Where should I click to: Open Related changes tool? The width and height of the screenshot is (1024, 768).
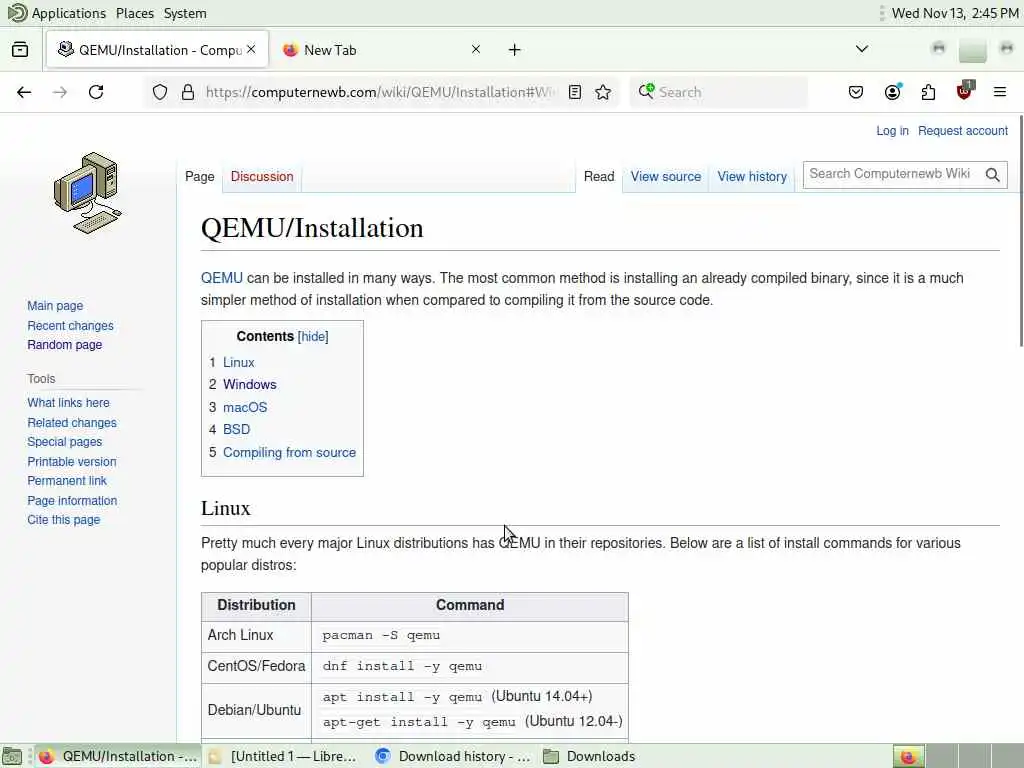[72, 423]
